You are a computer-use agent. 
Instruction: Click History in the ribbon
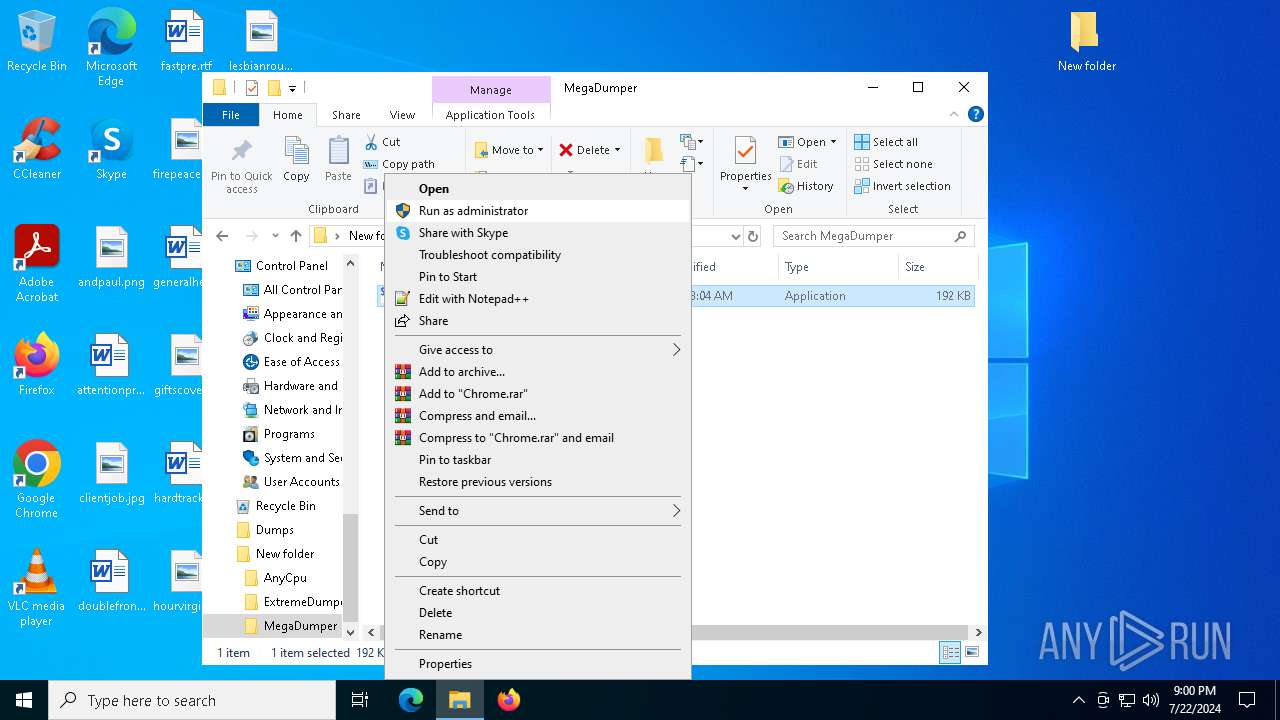806,186
